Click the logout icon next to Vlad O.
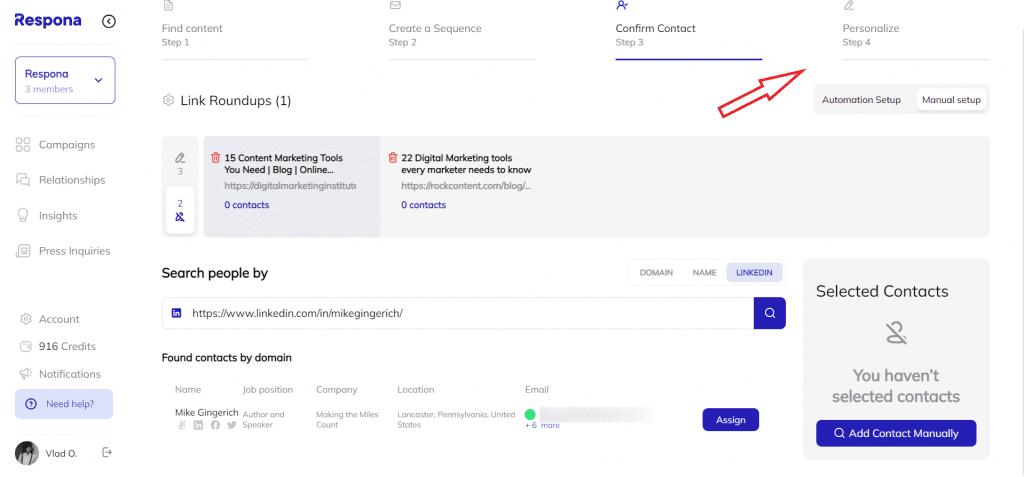This screenshot has height=477, width=1024. tap(107, 452)
